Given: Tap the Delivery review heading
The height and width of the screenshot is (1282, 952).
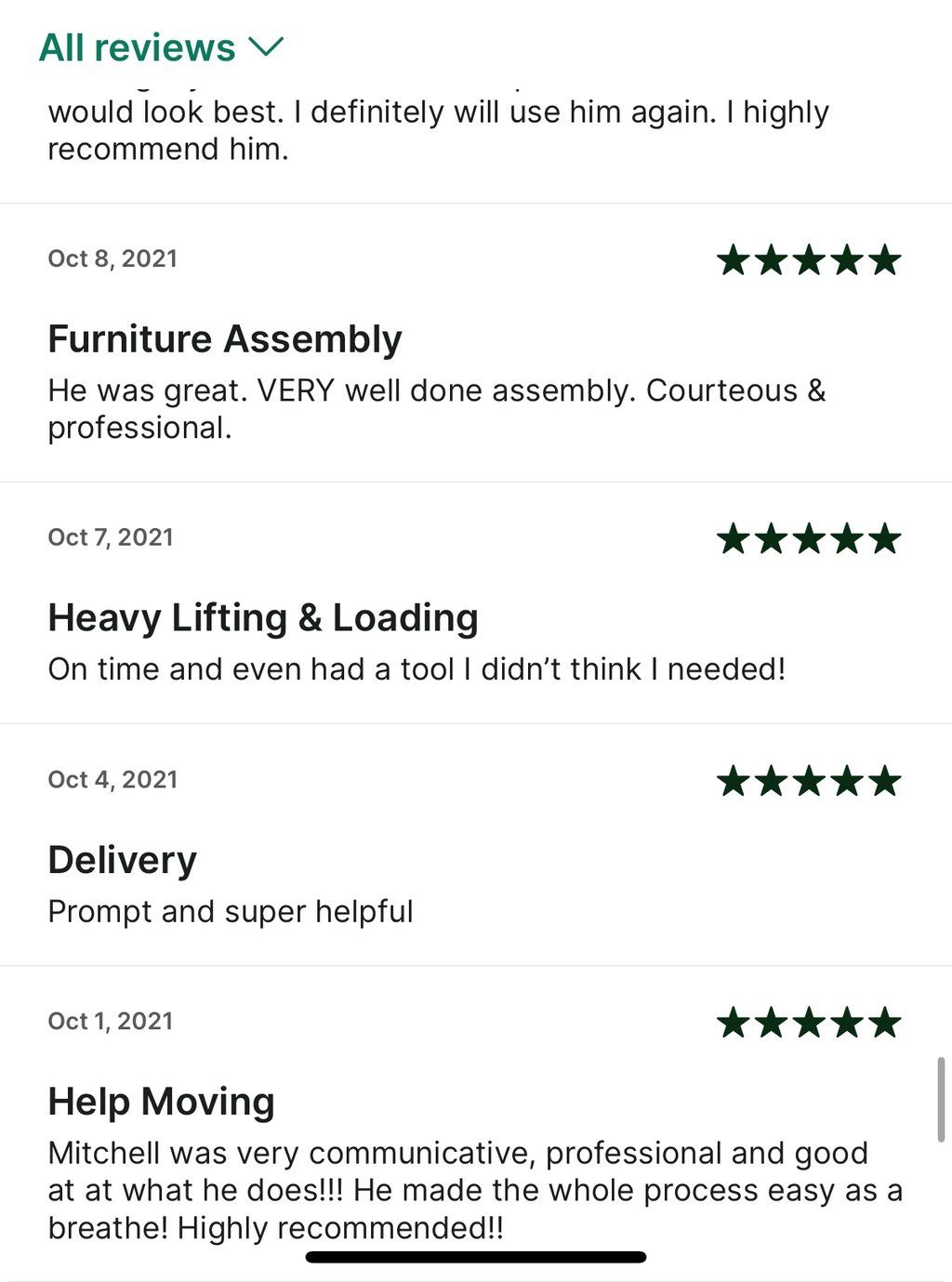Looking at the screenshot, I should coord(122,860).
